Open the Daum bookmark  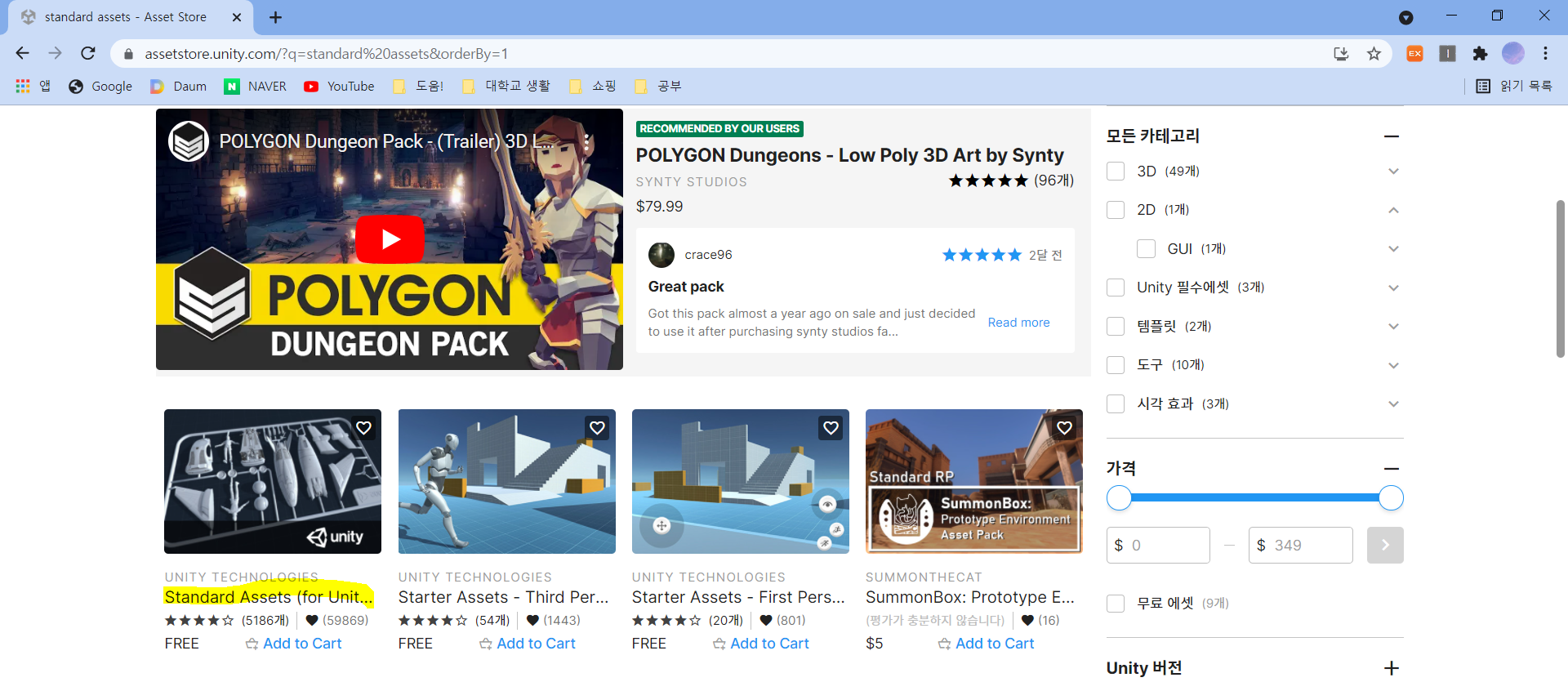(179, 86)
